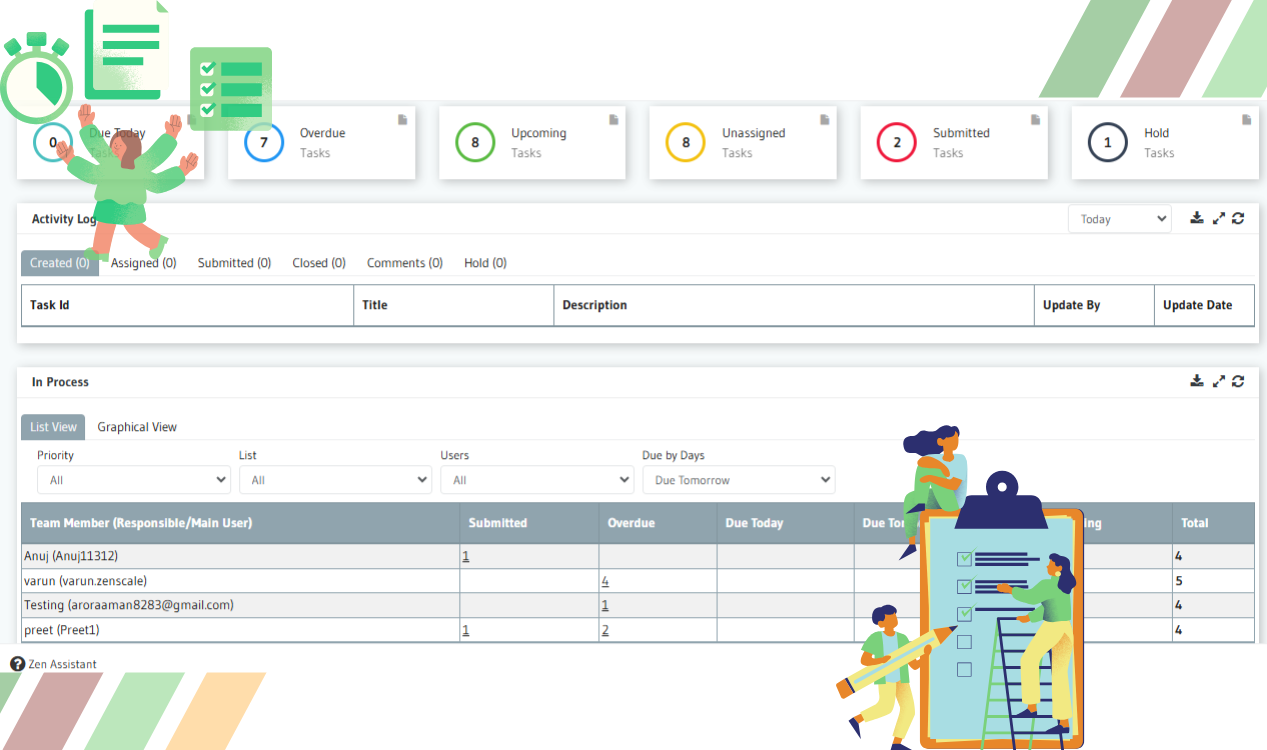Image resolution: width=1267 pixels, height=750 pixels.
Task: Open the Assigned activity tab
Action: tap(143, 262)
